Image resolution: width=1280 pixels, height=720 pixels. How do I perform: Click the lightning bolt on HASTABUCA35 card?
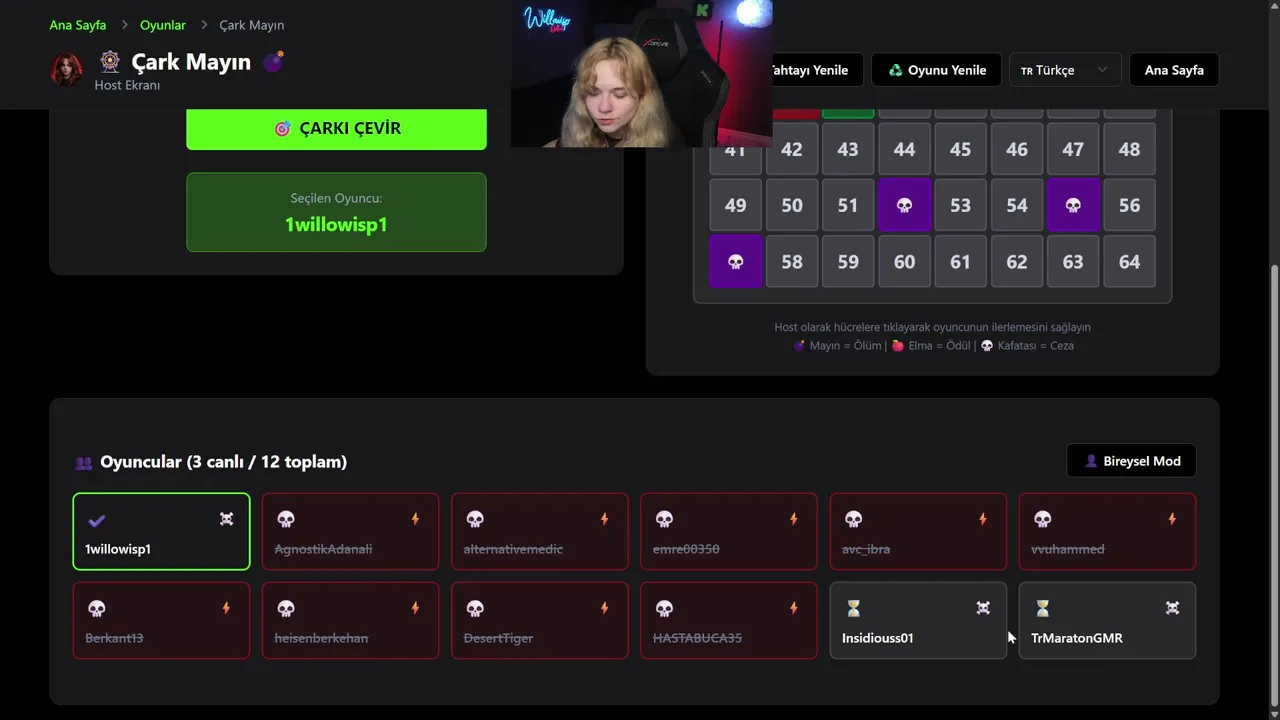pos(794,608)
